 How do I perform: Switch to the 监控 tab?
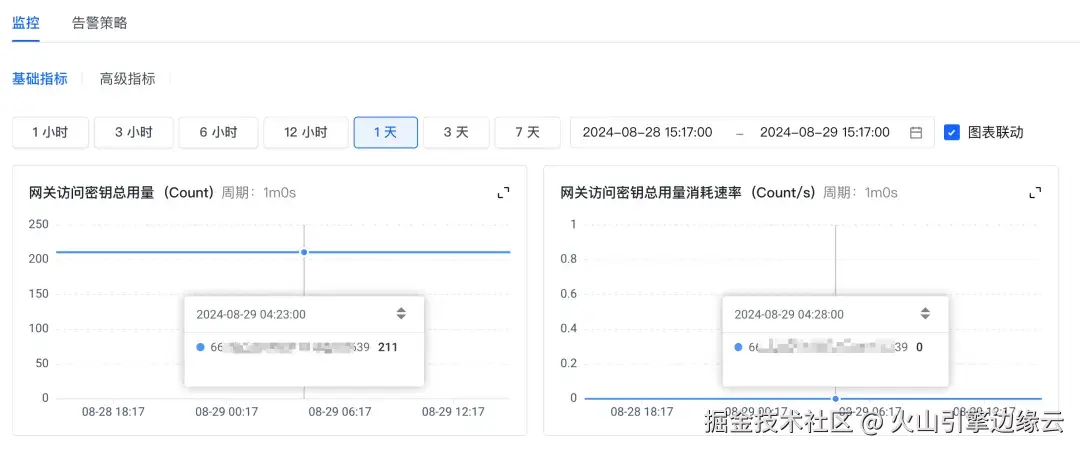point(25,23)
